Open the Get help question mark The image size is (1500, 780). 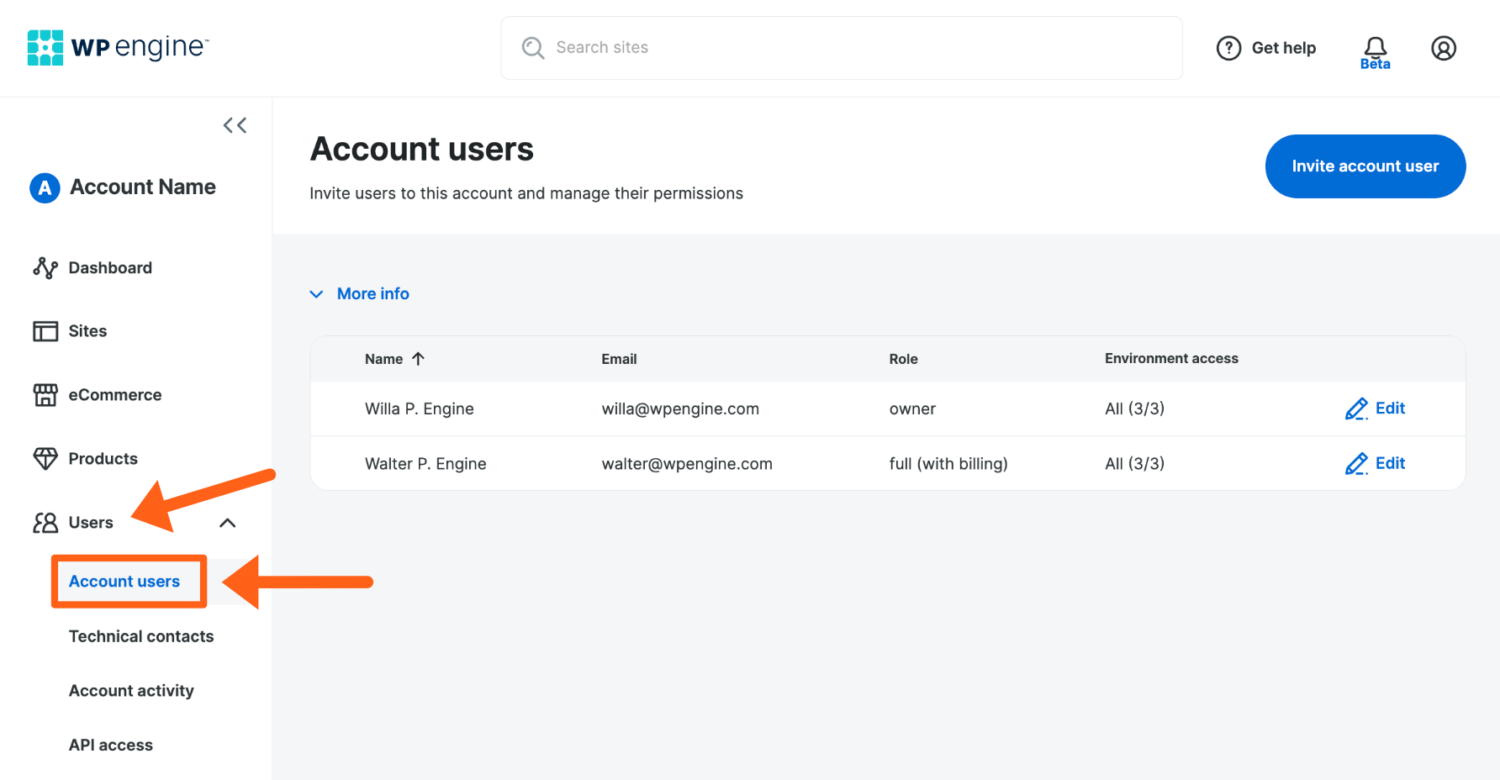[x=1229, y=47]
